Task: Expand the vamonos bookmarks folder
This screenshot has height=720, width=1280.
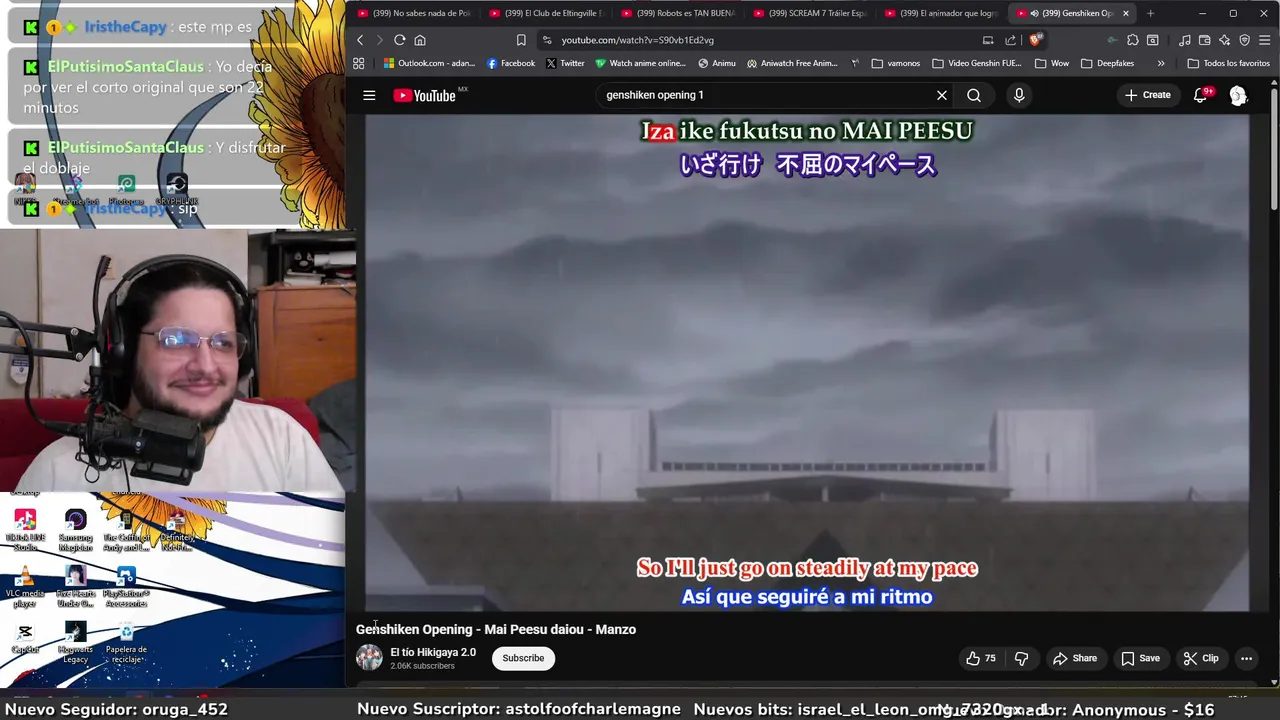Action: (x=896, y=63)
